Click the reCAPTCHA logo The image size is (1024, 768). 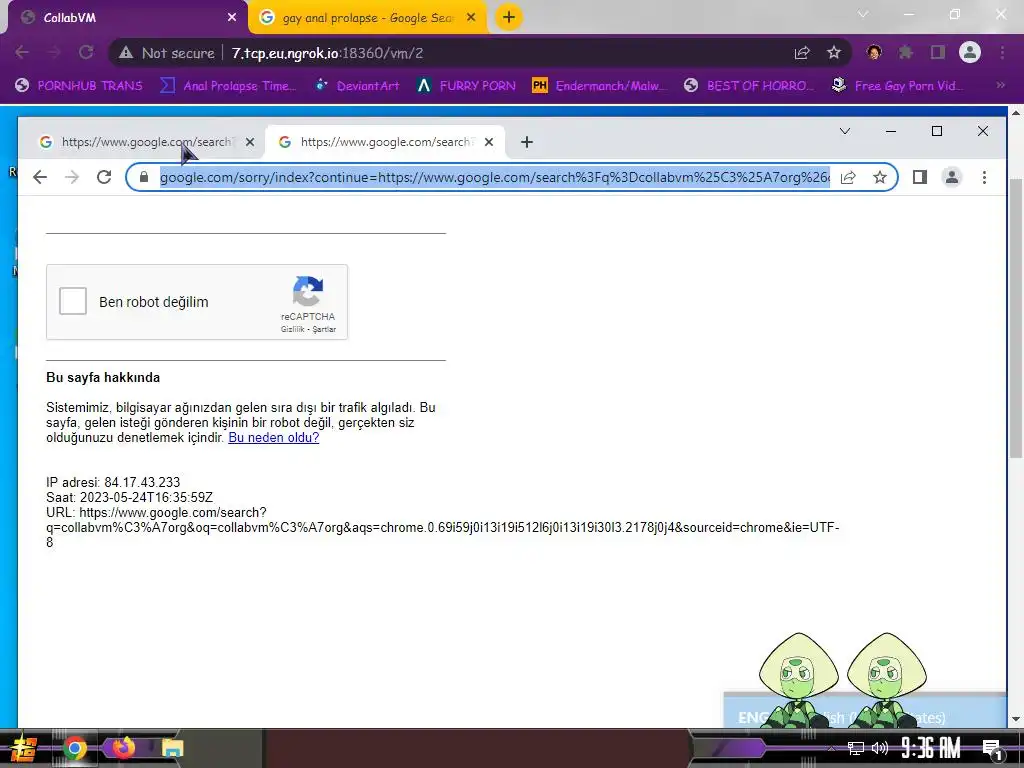[308, 291]
